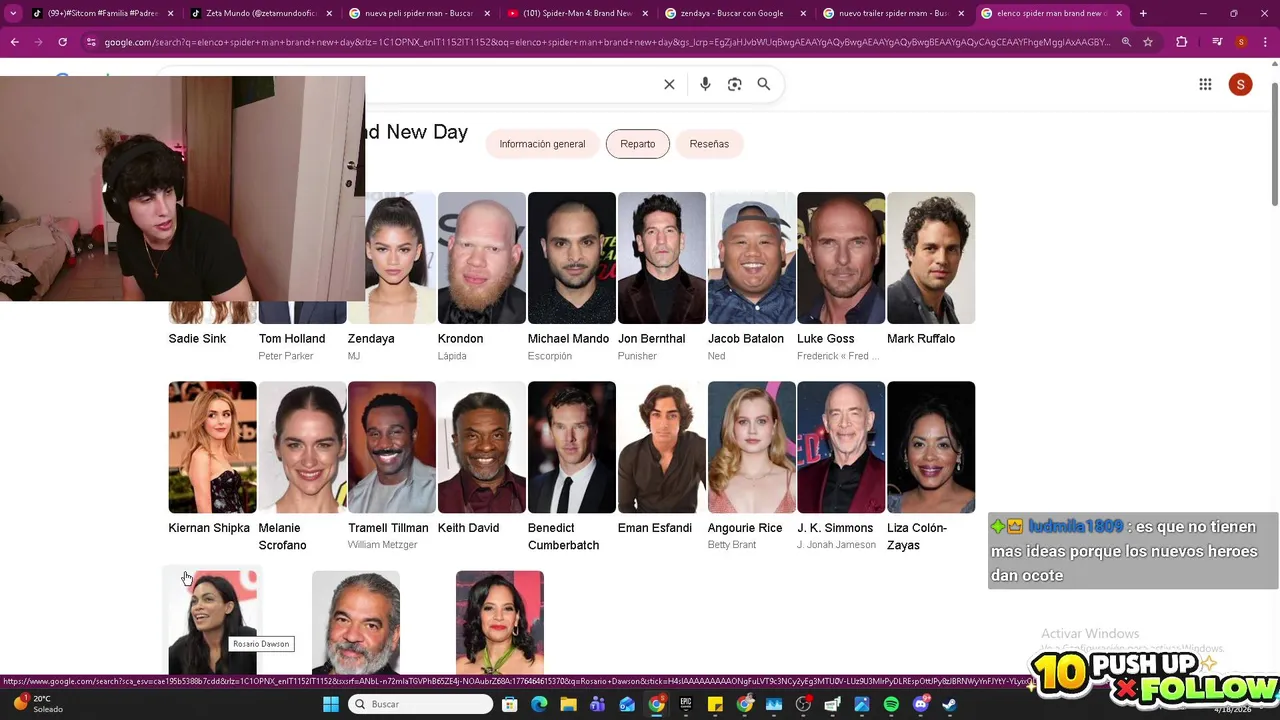Click the 'Peter Parker' role text
Screen dimensions: 1280x720
(286, 356)
